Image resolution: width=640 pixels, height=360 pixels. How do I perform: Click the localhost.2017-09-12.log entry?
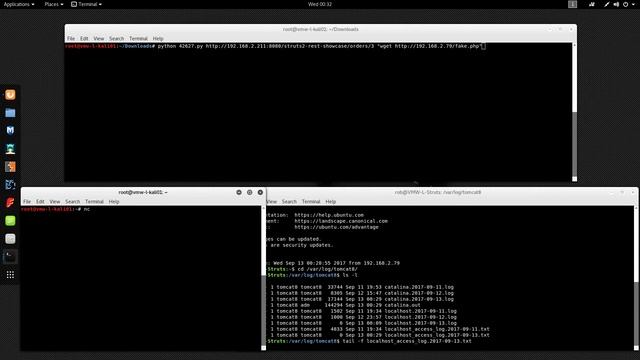[x=420, y=317]
